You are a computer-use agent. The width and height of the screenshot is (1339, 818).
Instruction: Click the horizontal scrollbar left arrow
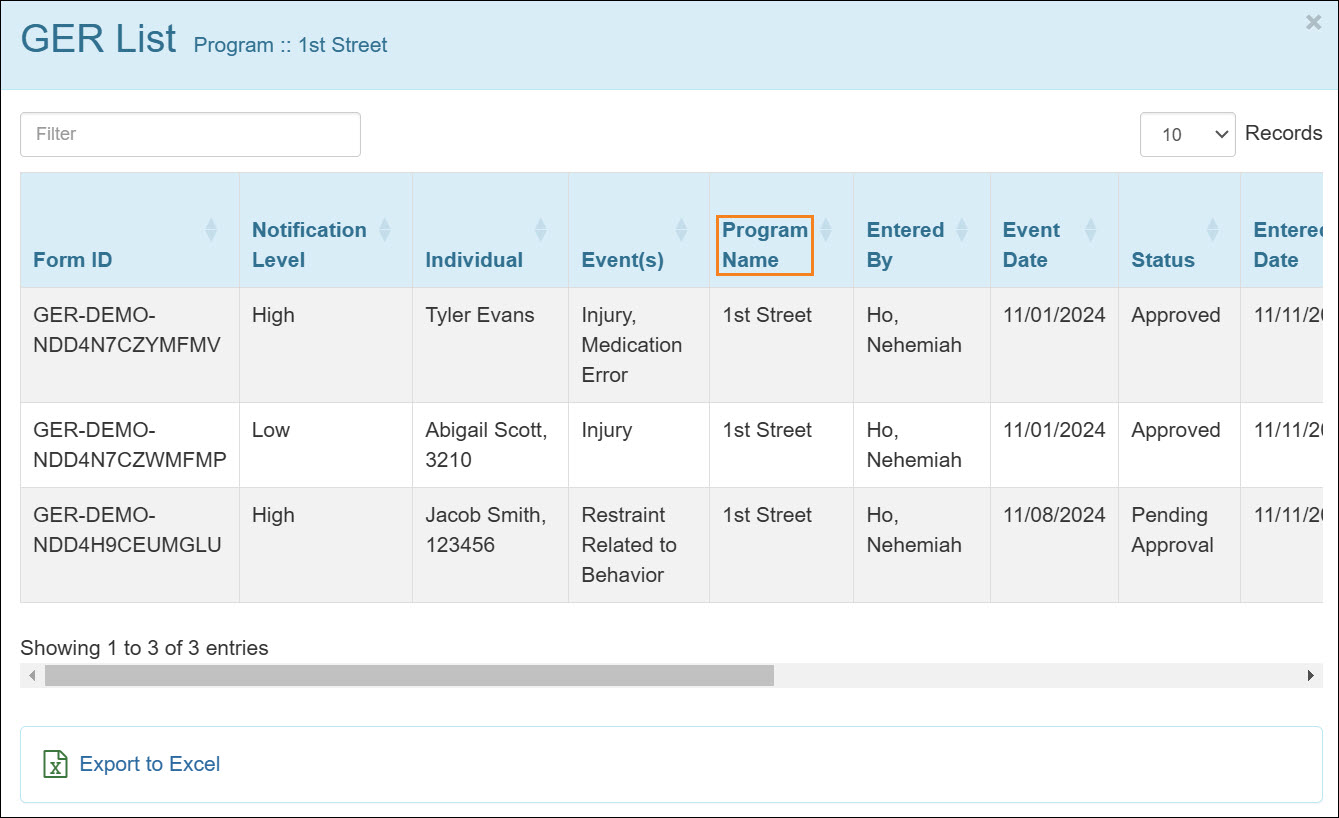pyautogui.click(x=32, y=676)
